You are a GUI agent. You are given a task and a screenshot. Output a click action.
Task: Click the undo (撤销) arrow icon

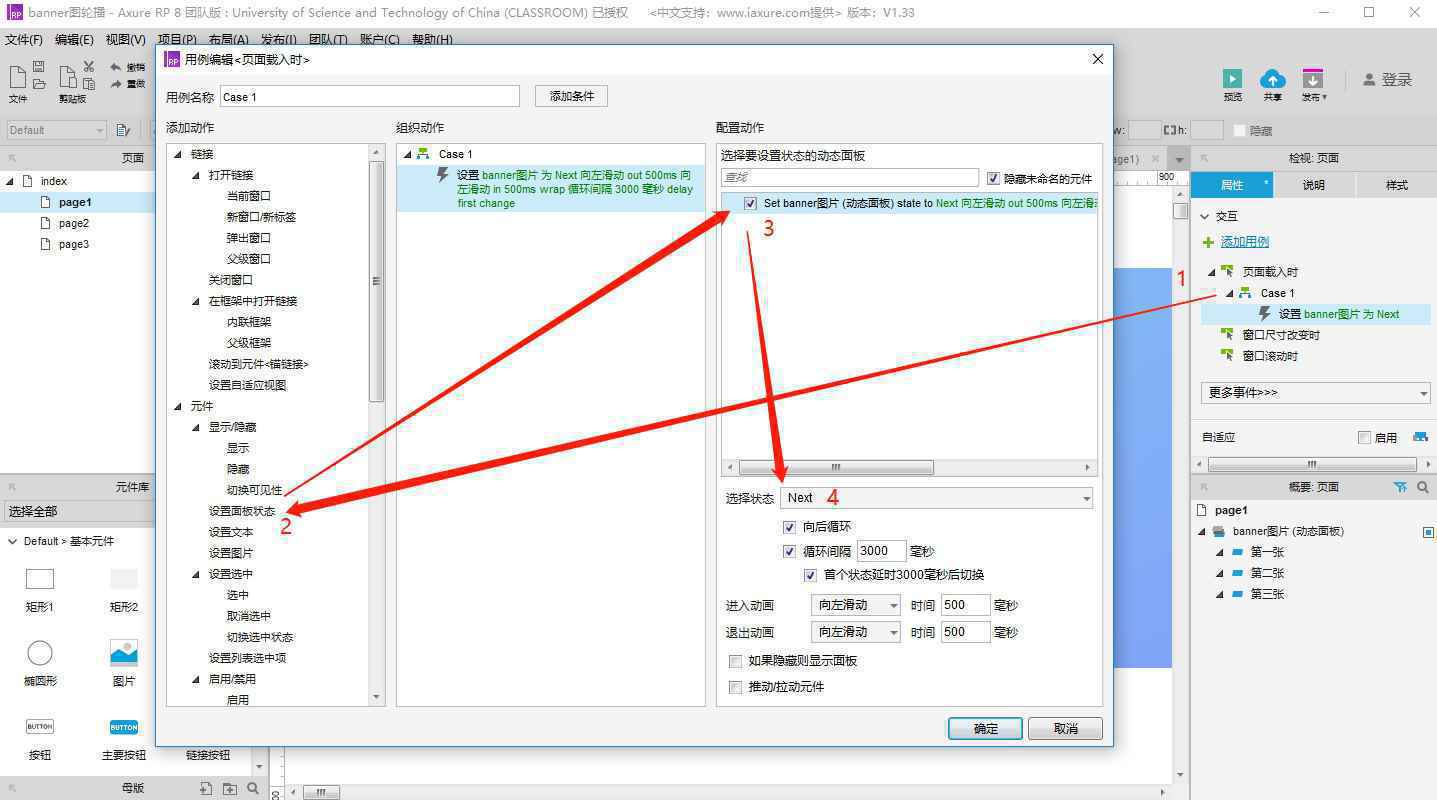[x=116, y=67]
